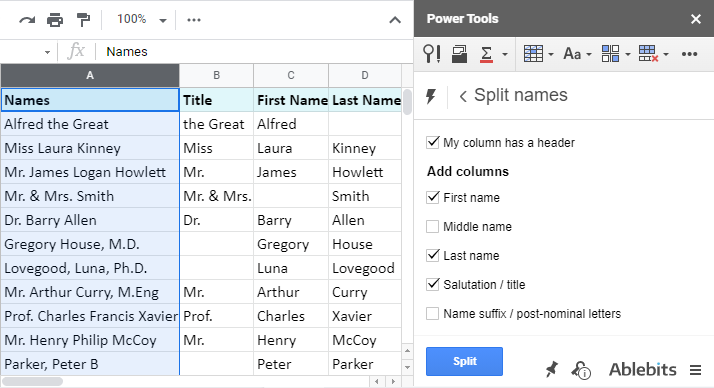Click the Power Tools Aa text icon
The height and width of the screenshot is (388, 714).
(572, 54)
